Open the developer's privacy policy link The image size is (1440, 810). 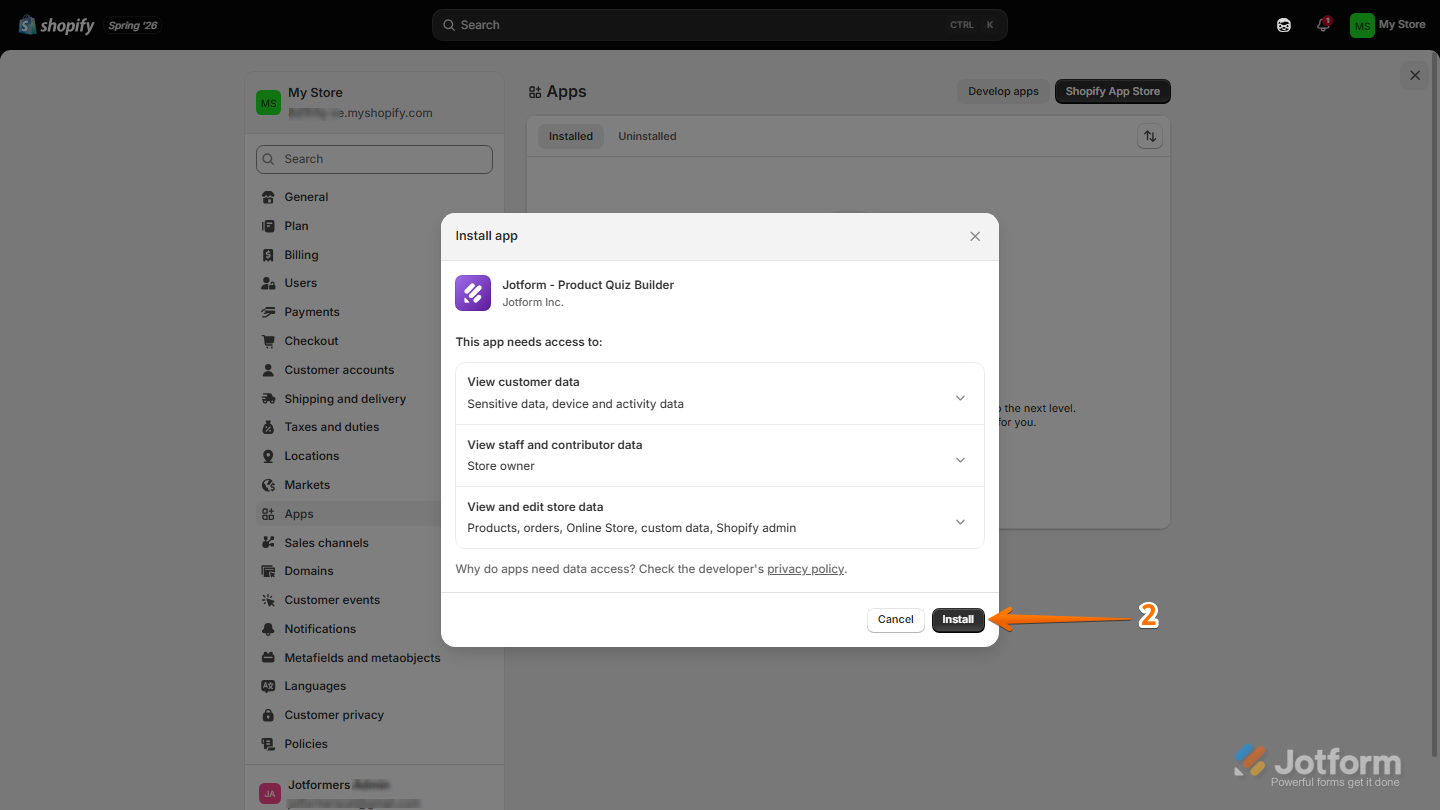click(805, 569)
